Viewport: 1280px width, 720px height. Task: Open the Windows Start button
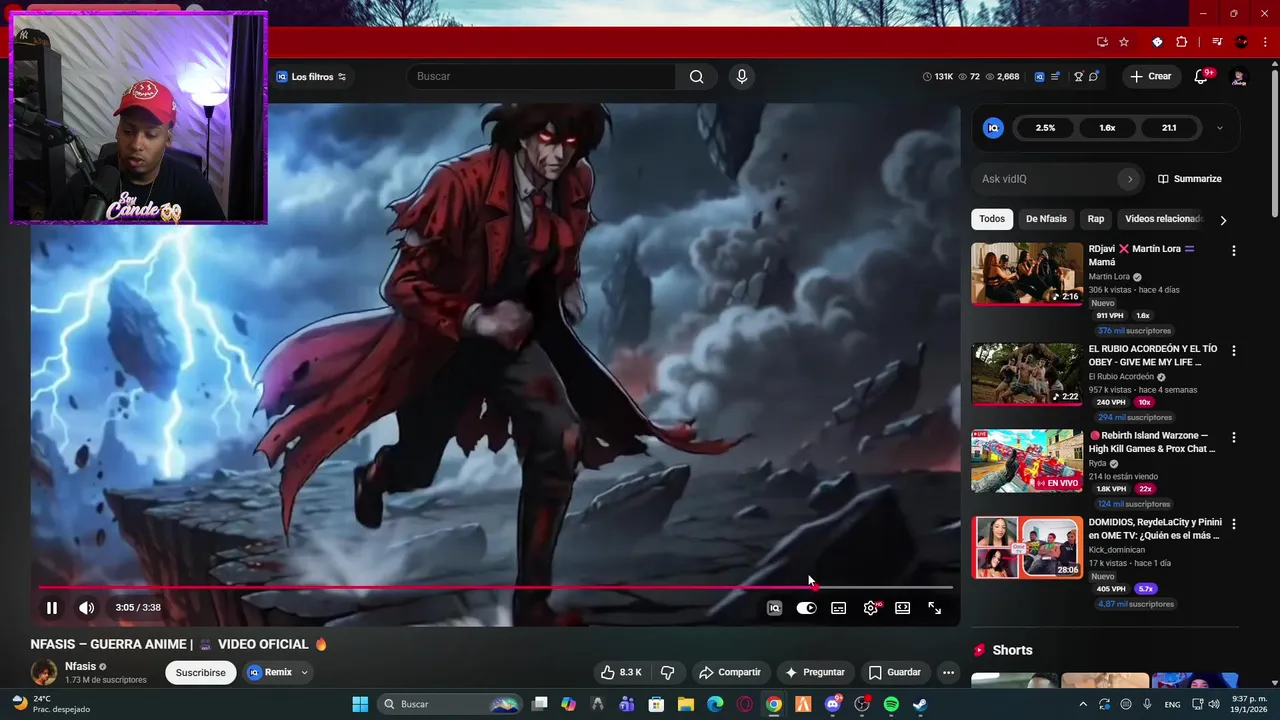pyautogui.click(x=360, y=704)
